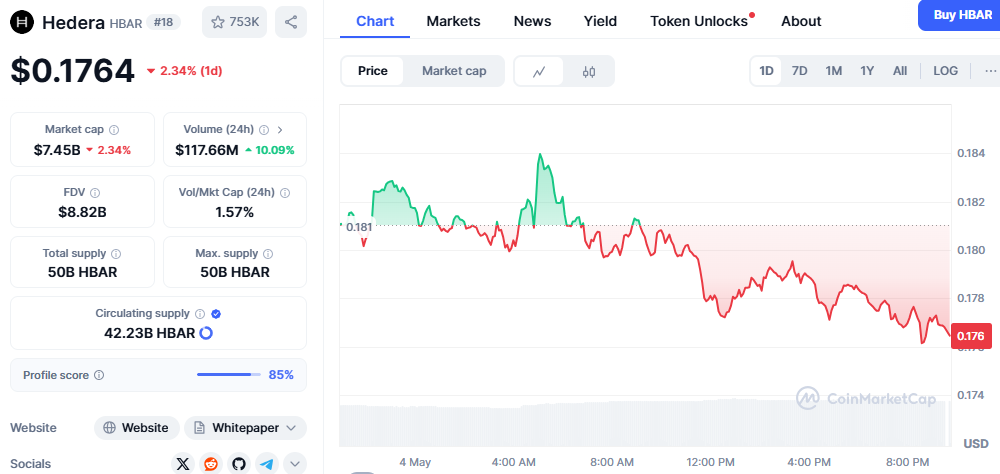The width and height of the screenshot is (1000, 474).
Task: Click the Profile score progress bar
Action: click(224, 375)
